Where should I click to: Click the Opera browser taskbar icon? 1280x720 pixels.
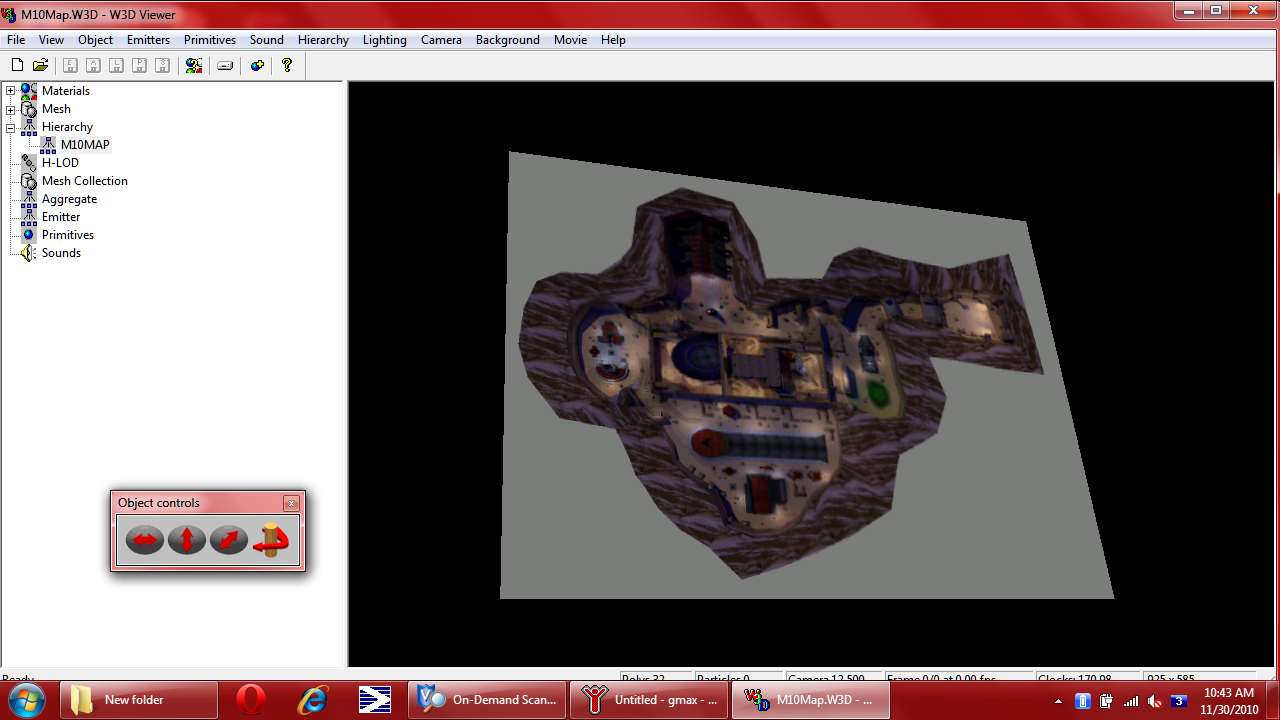coord(250,700)
